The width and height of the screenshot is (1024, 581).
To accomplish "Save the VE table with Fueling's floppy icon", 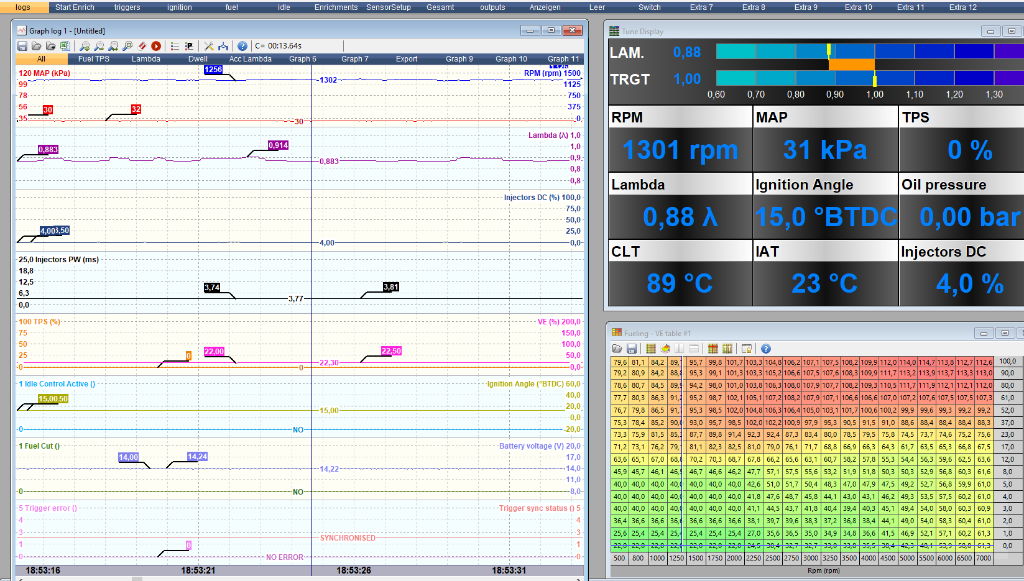I will (x=633, y=347).
